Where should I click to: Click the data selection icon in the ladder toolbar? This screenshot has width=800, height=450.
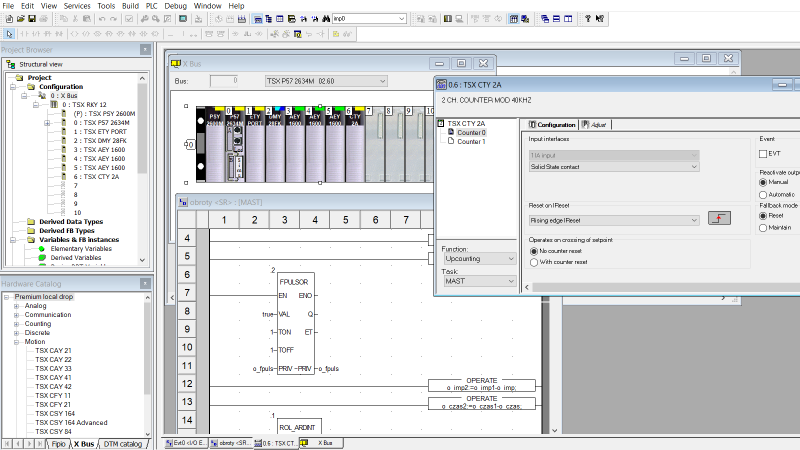(x=297, y=34)
